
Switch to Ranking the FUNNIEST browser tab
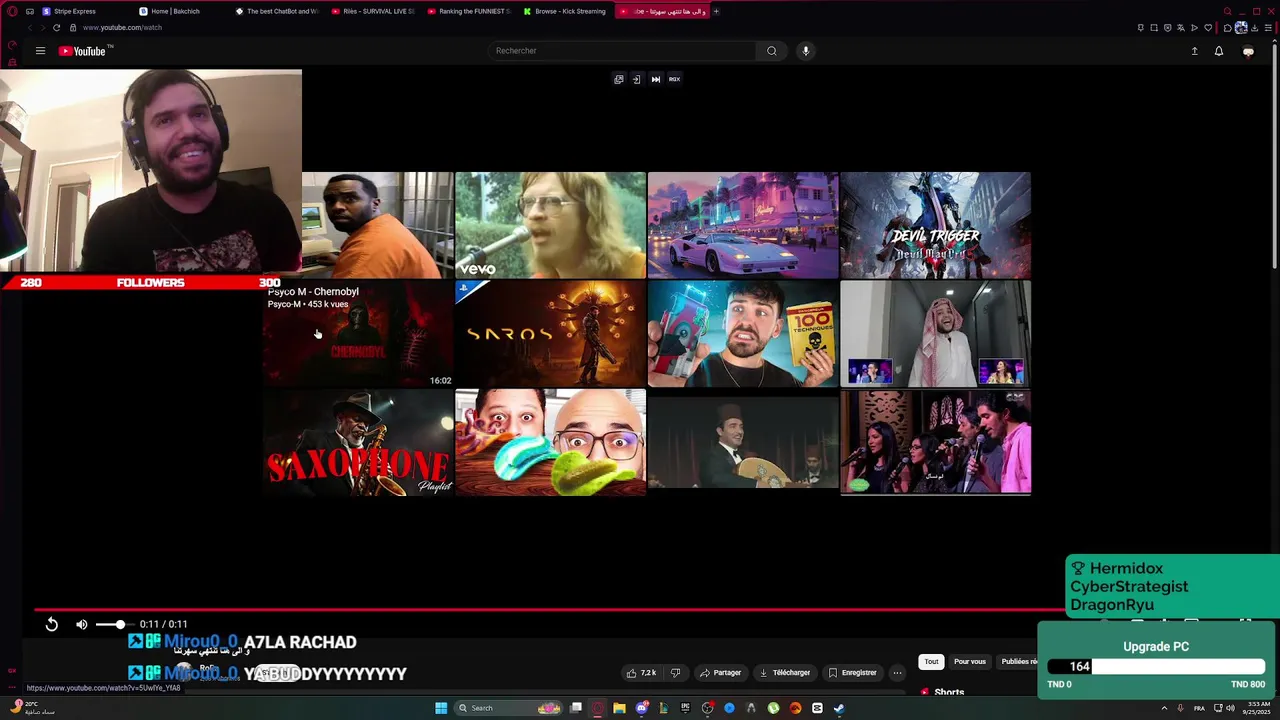pos(468,11)
